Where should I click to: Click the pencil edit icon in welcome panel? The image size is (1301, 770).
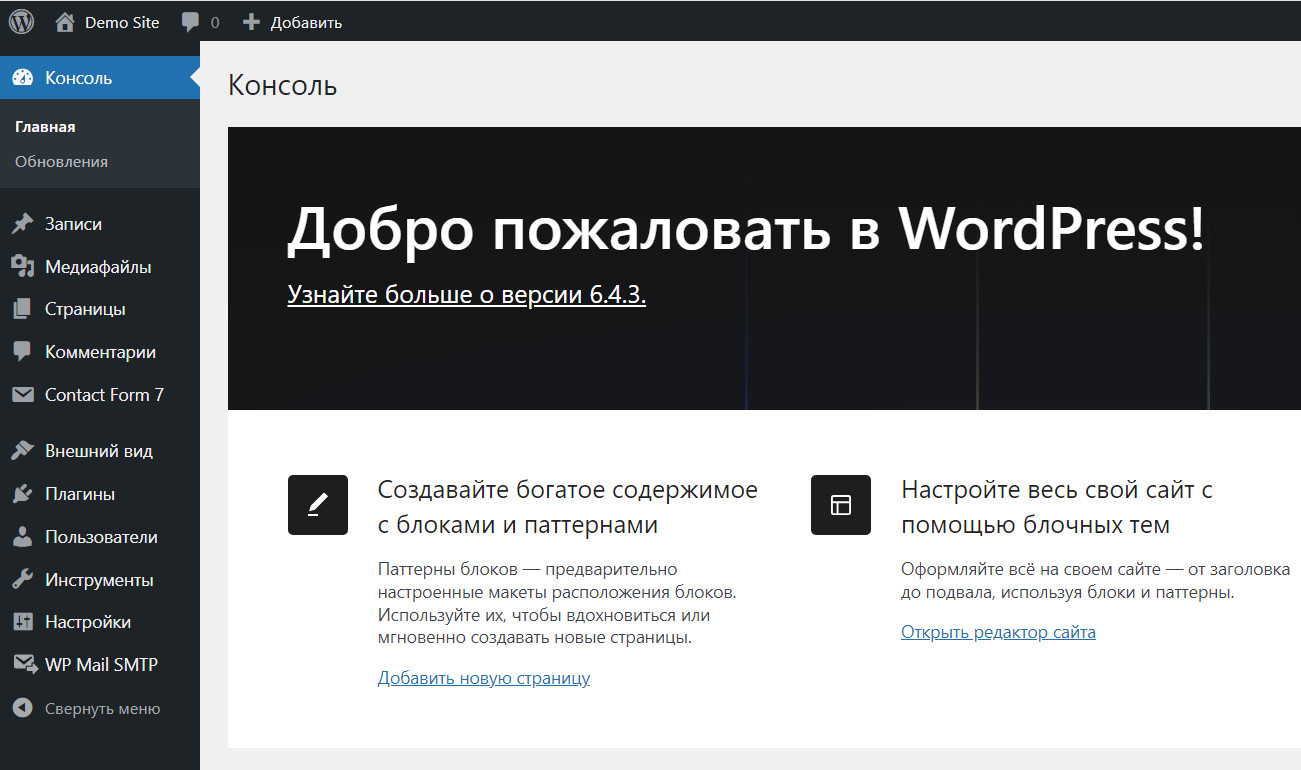tap(318, 505)
